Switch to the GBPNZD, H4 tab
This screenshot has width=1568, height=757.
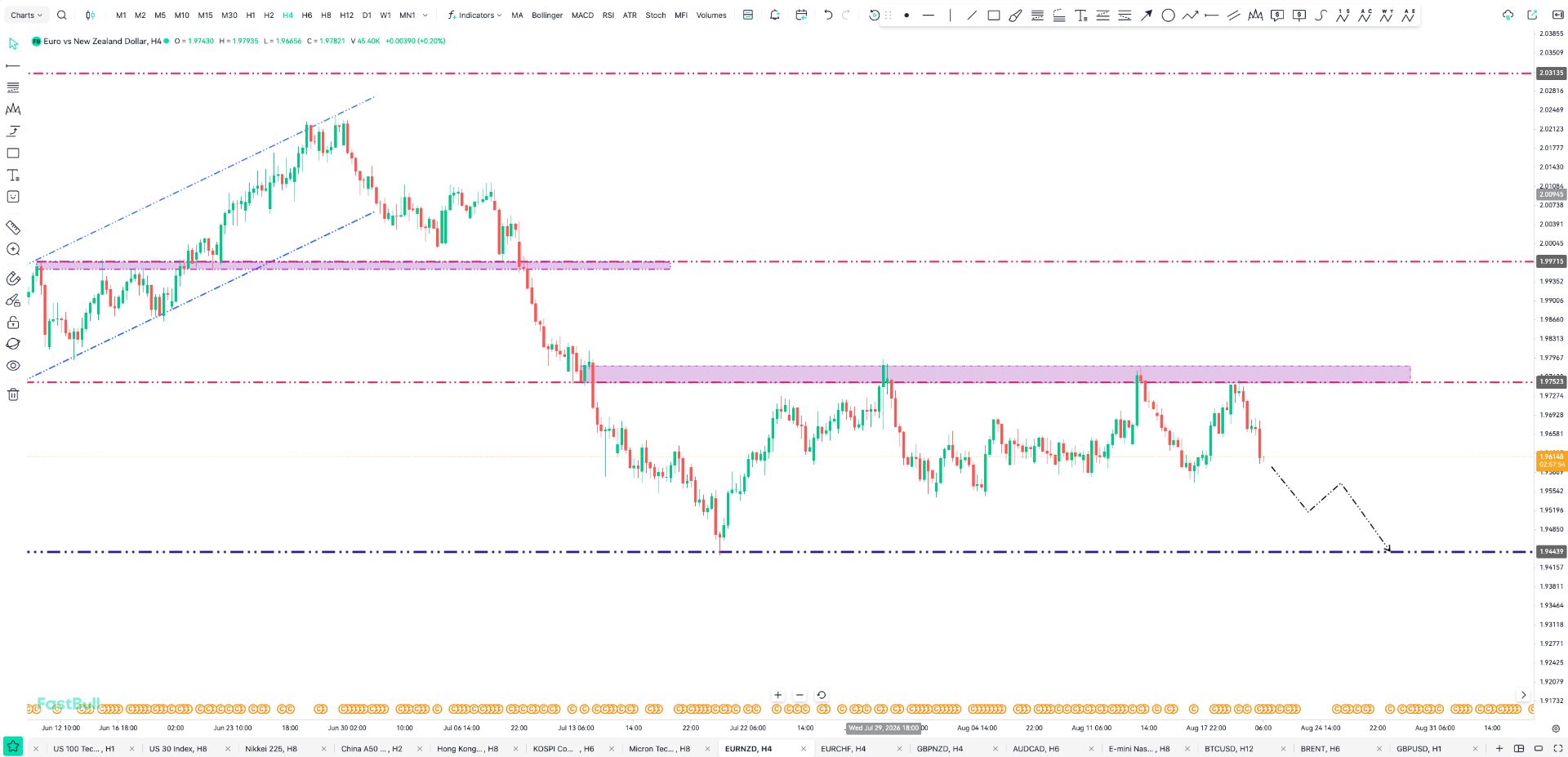(x=939, y=749)
